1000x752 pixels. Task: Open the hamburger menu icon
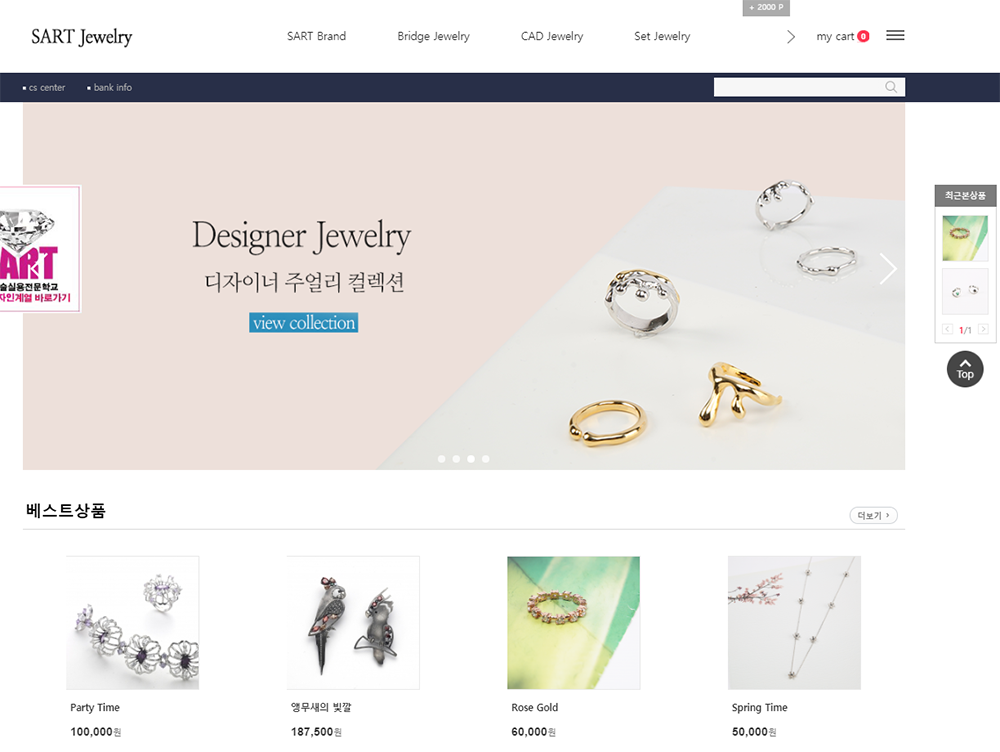(895, 36)
